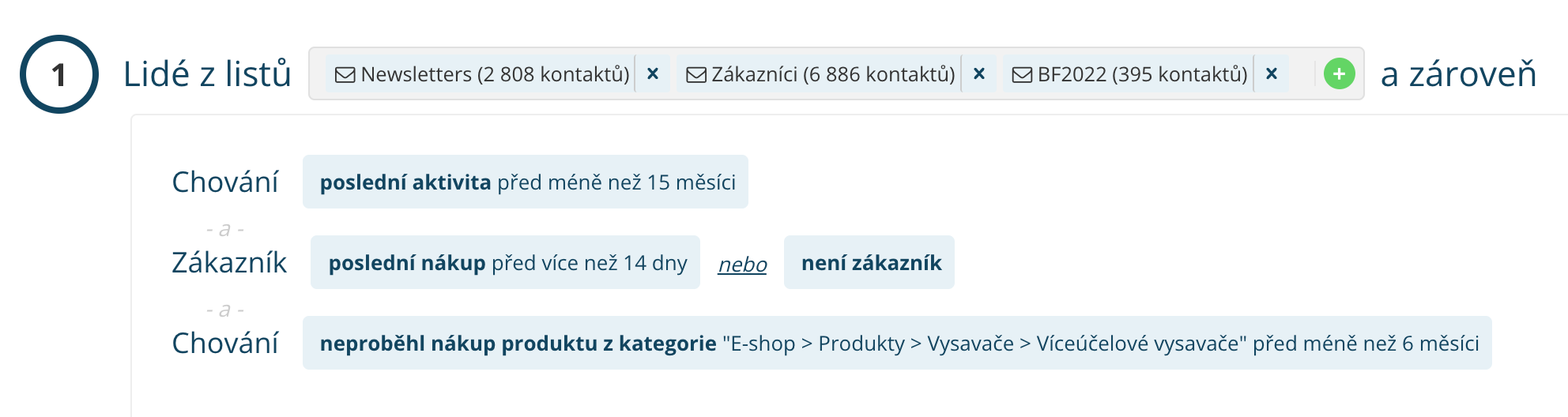The image size is (1568, 417).
Task: Open the "není zákazník" condition
Action: [869, 263]
